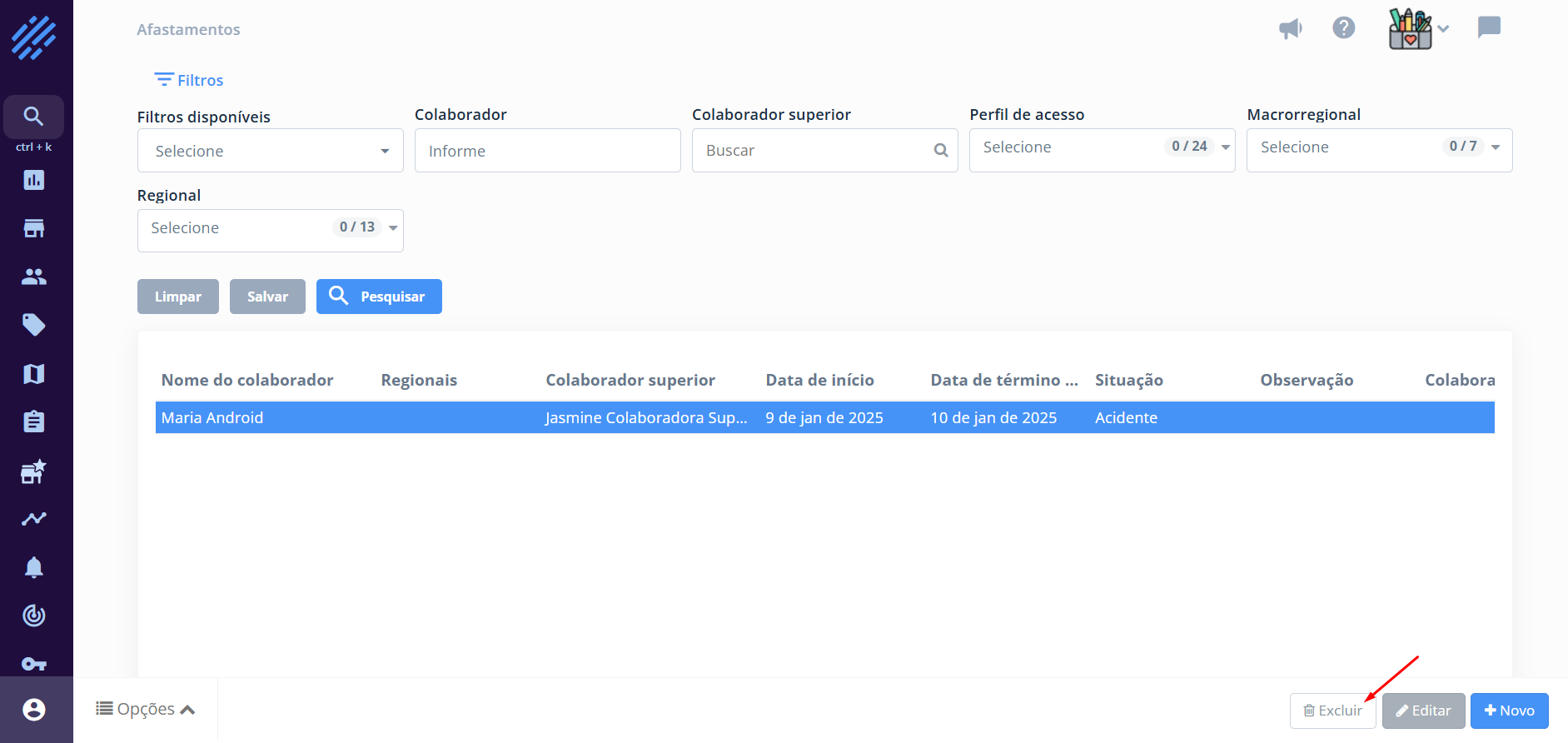
Task: Open the search icon in sidebar
Action: [x=33, y=116]
